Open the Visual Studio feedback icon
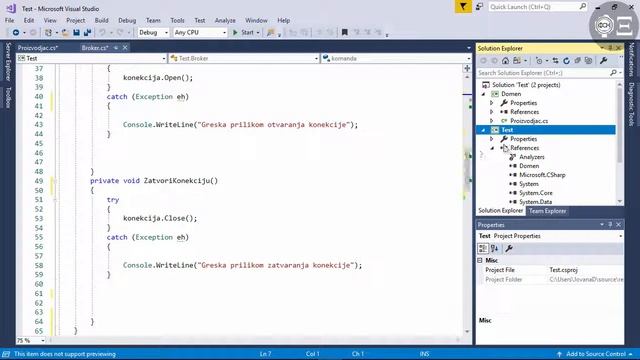 [x=479, y=7]
